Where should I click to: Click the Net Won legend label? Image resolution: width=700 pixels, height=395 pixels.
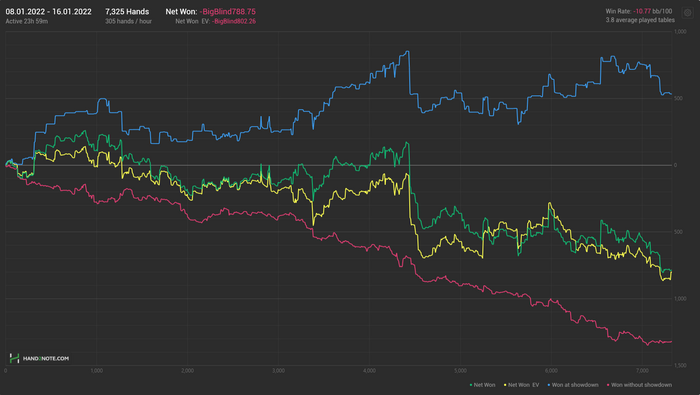click(x=484, y=385)
